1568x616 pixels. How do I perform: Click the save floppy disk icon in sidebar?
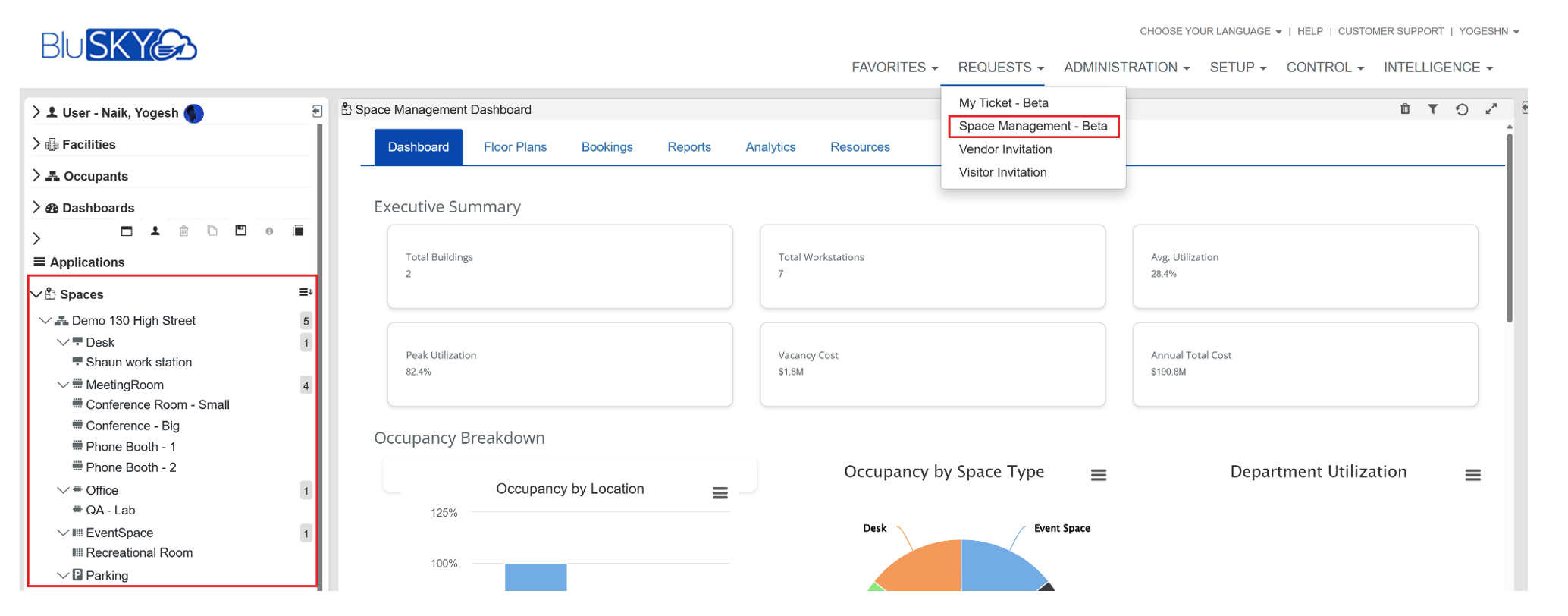click(240, 231)
